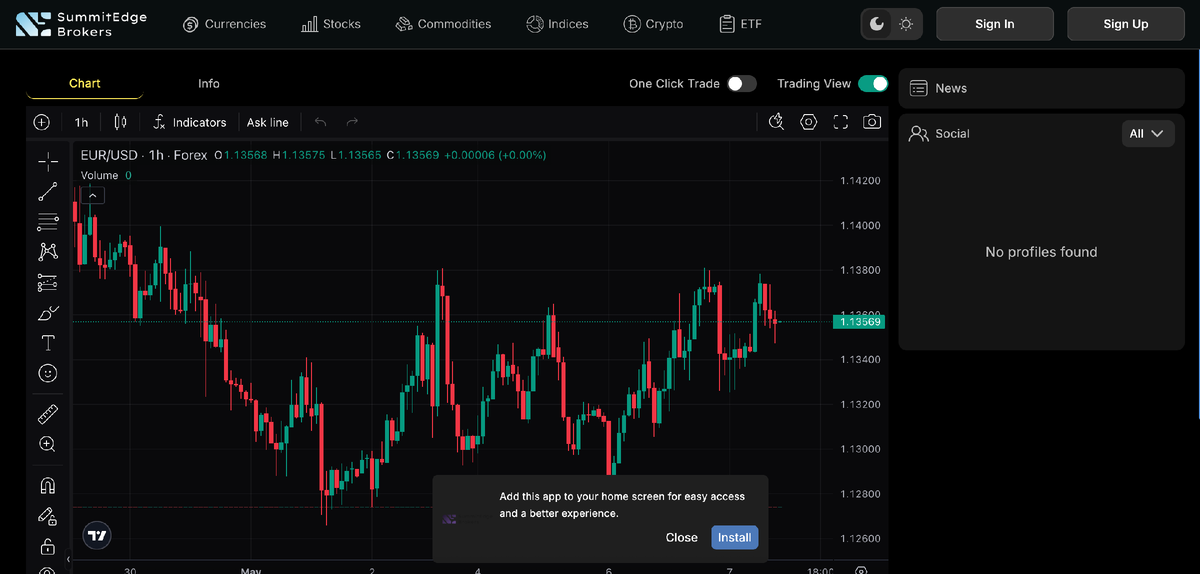Click the Volume indicator label
Viewport: 1200px width, 574px height.
pyautogui.click(x=100, y=175)
